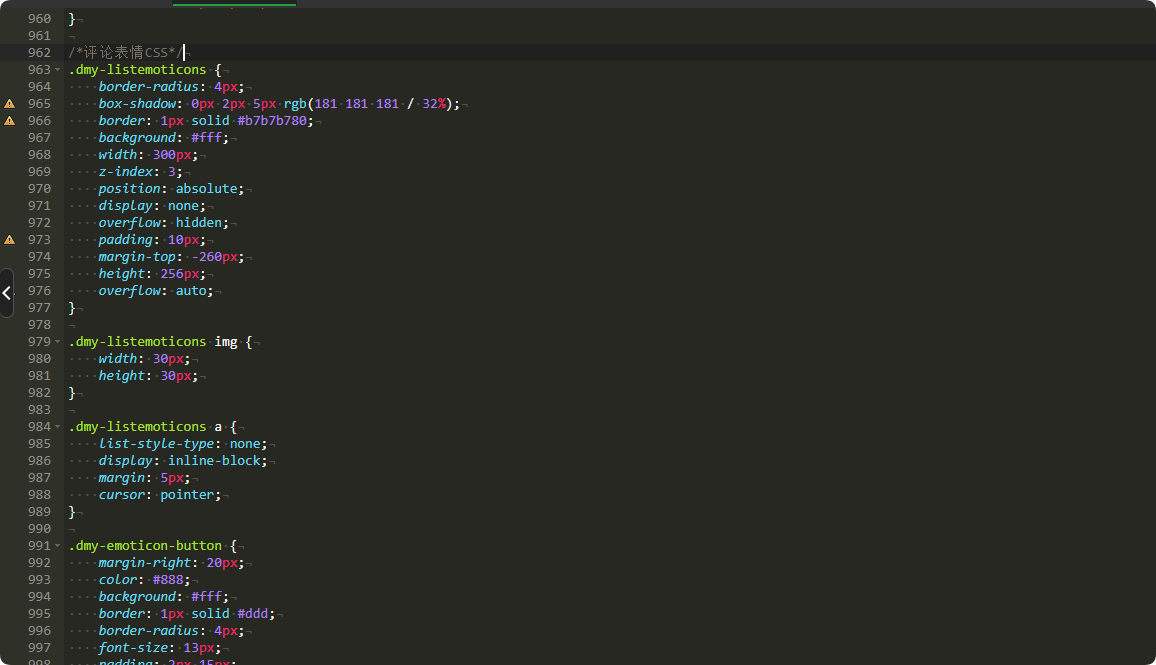This screenshot has height=665, width=1156.
Task: Click the #888 color value
Action: [x=168, y=579]
